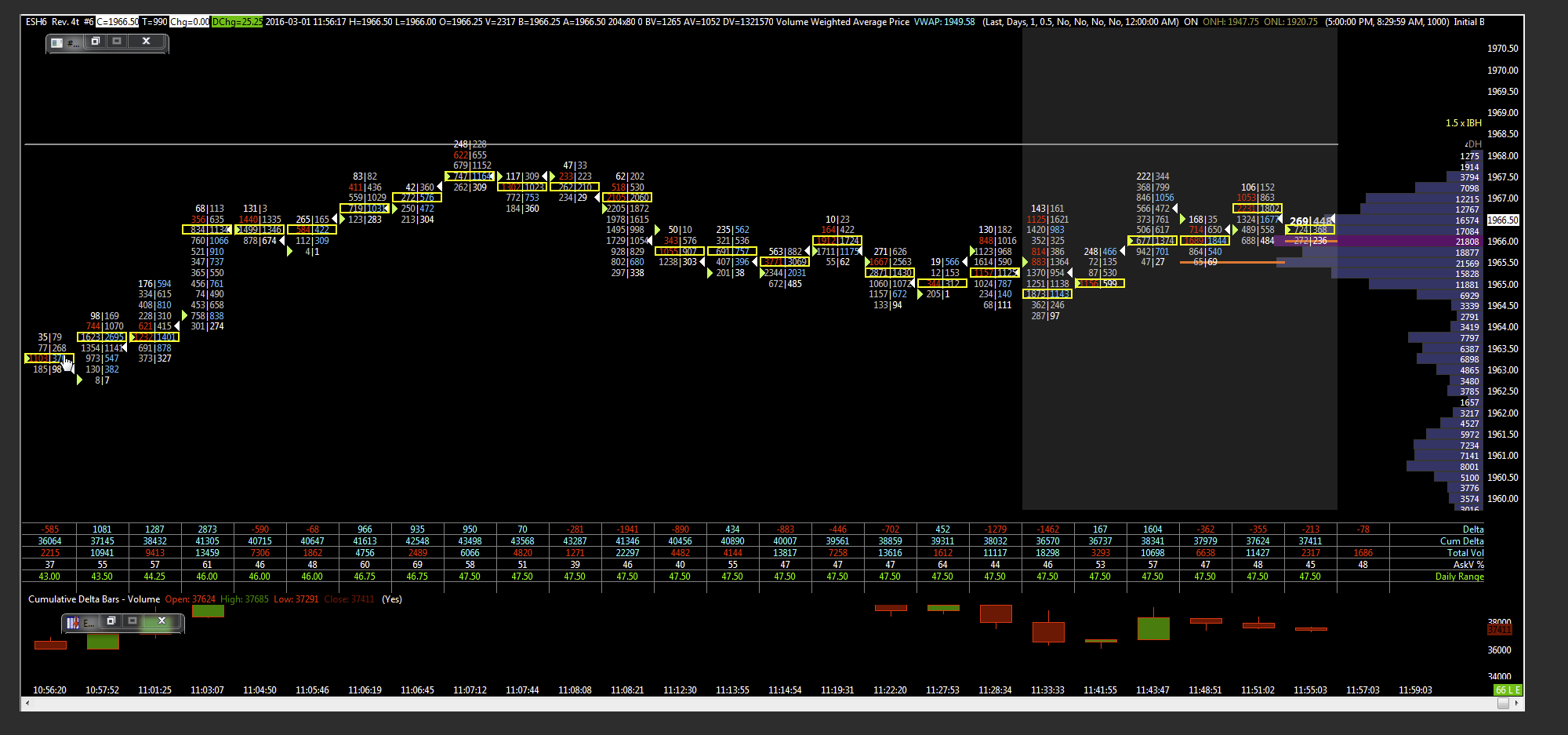Screen dimensions: 1568x735
Task: Close the top minimized chart window
Action: (146, 41)
